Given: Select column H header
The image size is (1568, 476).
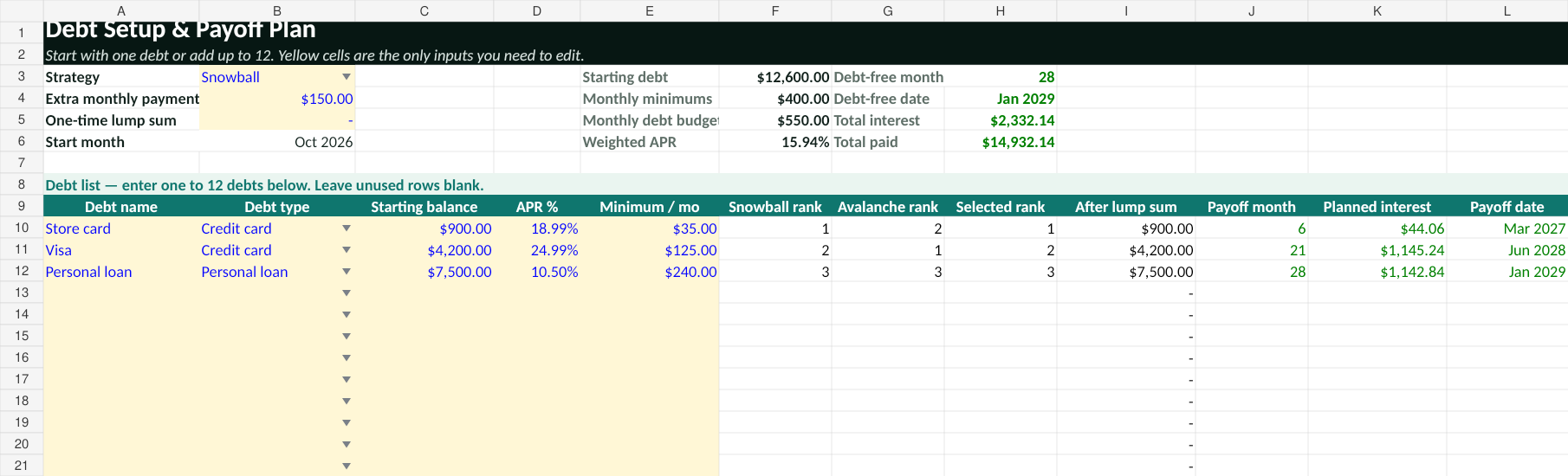Looking at the screenshot, I should coord(1001,10).
